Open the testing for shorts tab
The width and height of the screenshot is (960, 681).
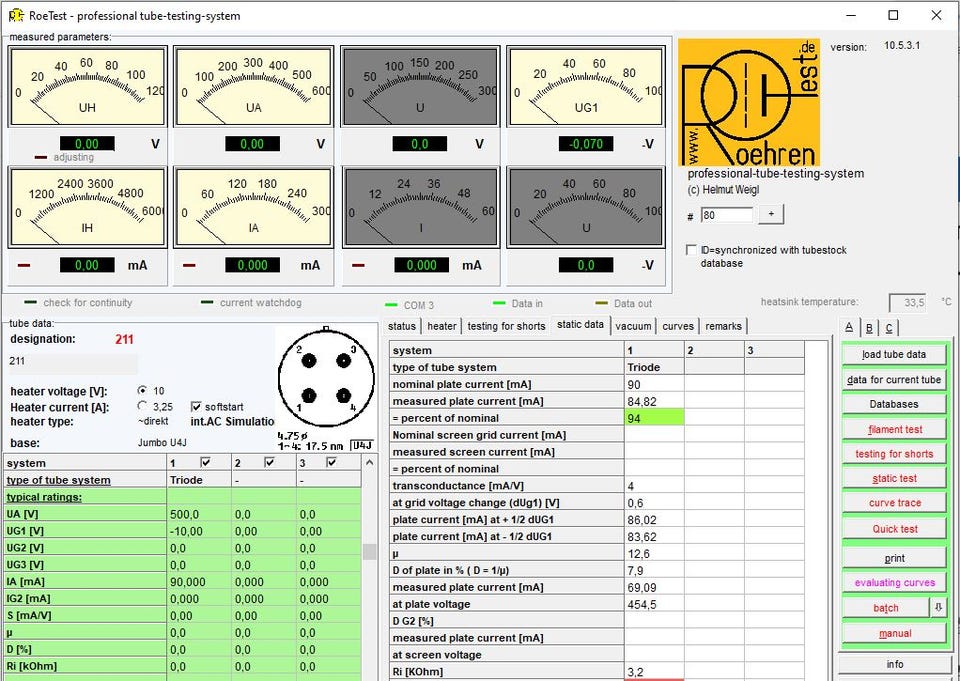click(506, 326)
